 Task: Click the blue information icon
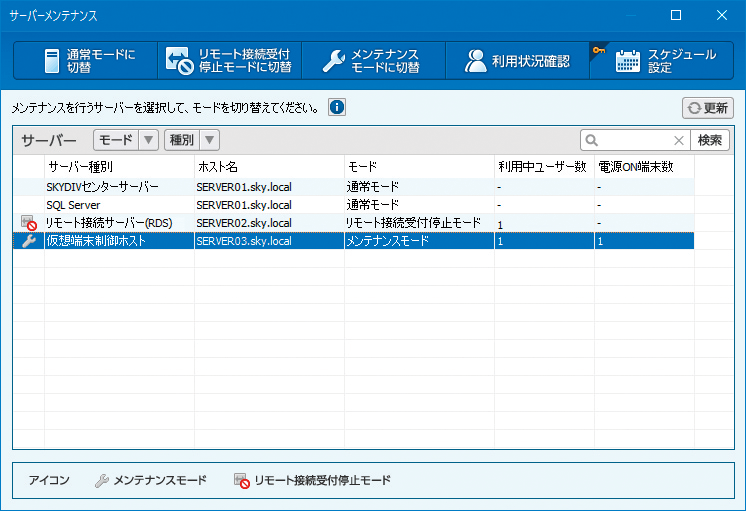click(x=337, y=107)
